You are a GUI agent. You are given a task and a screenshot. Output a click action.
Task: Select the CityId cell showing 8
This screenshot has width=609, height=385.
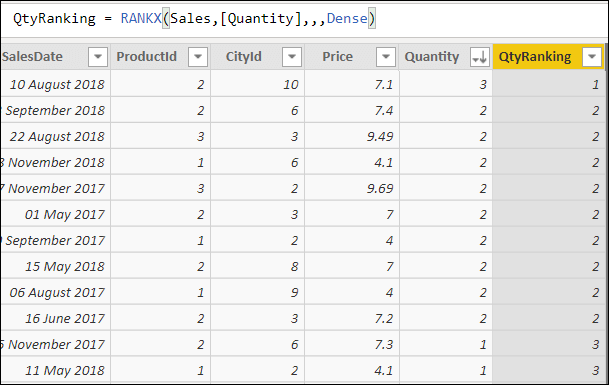258,266
